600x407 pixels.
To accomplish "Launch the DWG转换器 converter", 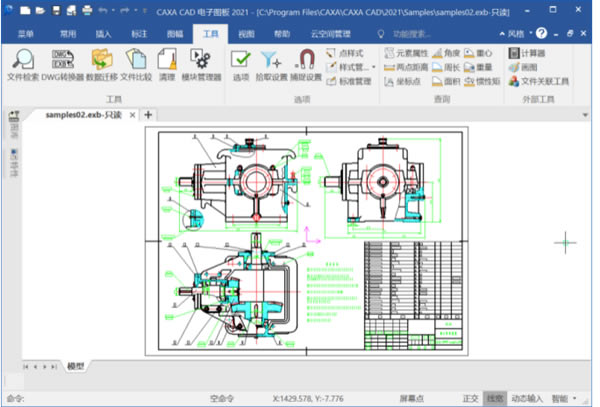I will click(62, 65).
